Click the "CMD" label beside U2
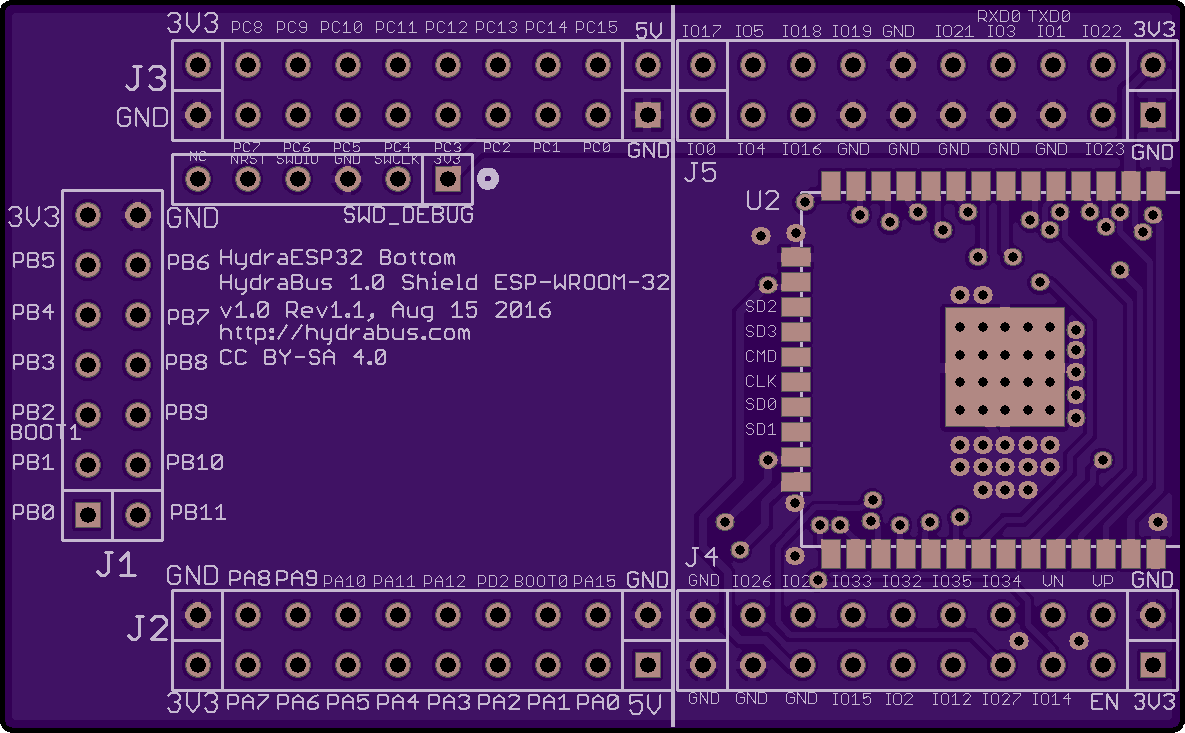 (761, 356)
